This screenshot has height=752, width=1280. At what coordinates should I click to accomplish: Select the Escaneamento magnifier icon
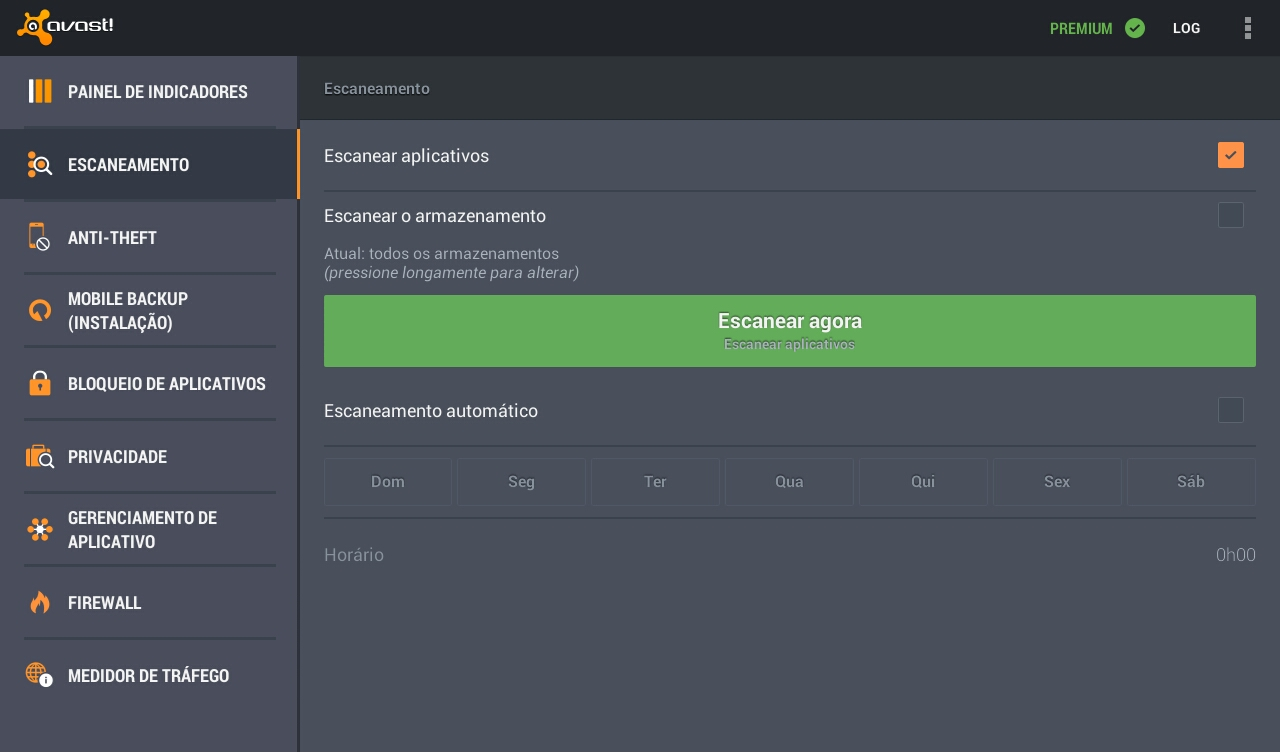pyautogui.click(x=40, y=164)
